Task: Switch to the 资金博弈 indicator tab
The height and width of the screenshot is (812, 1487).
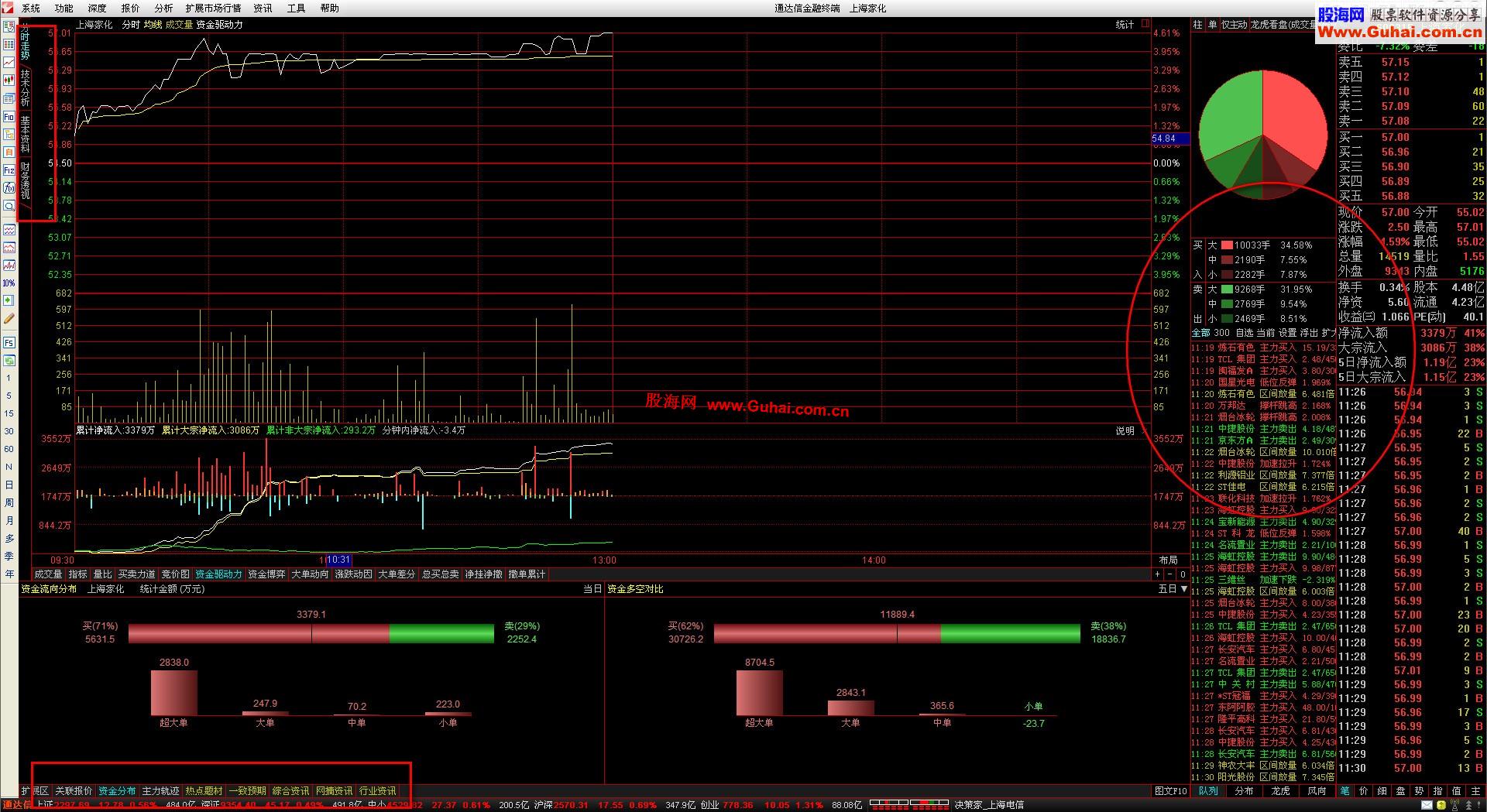Action: click(x=266, y=574)
